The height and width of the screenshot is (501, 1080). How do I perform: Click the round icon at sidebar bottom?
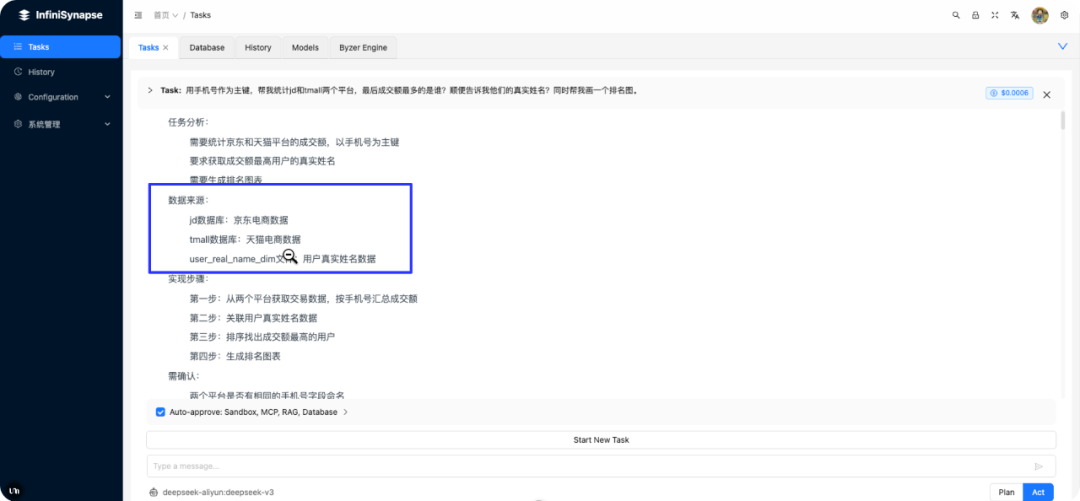[14, 491]
